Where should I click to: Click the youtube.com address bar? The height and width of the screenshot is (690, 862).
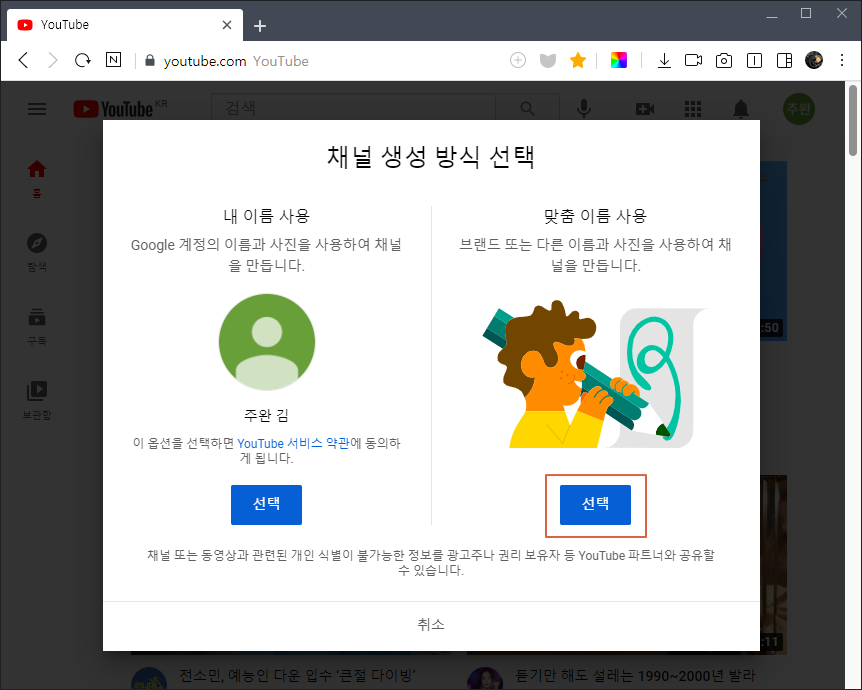(324, 60)
